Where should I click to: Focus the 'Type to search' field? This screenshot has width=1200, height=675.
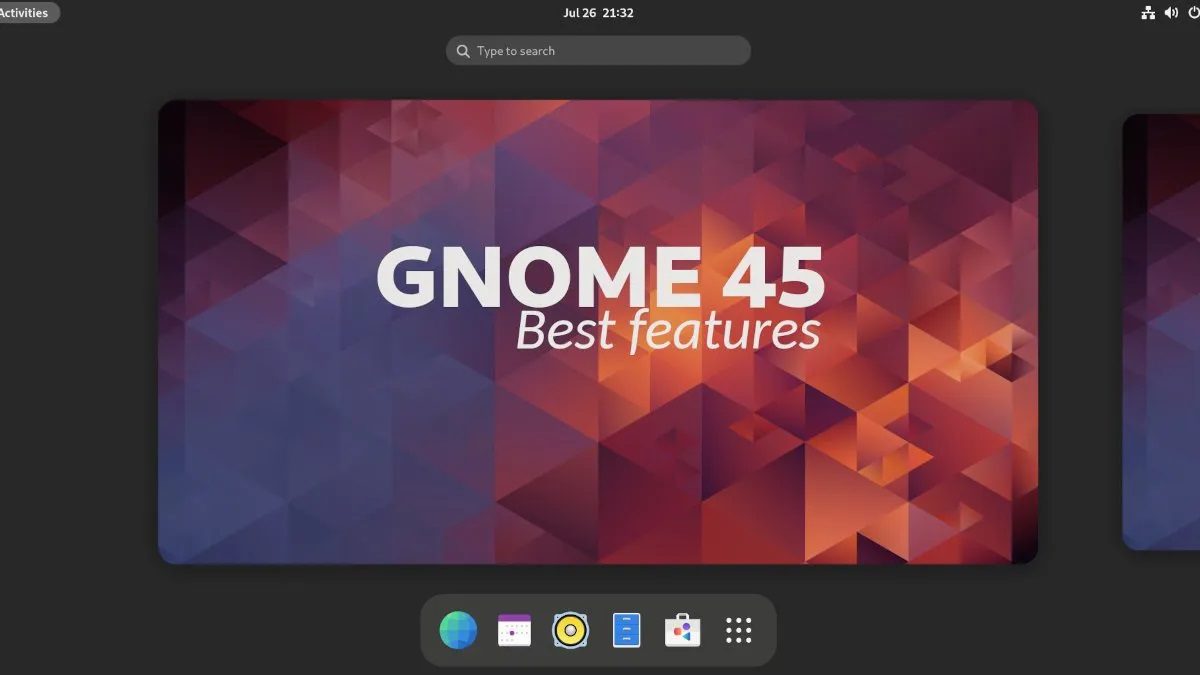(x=598, y=51)
